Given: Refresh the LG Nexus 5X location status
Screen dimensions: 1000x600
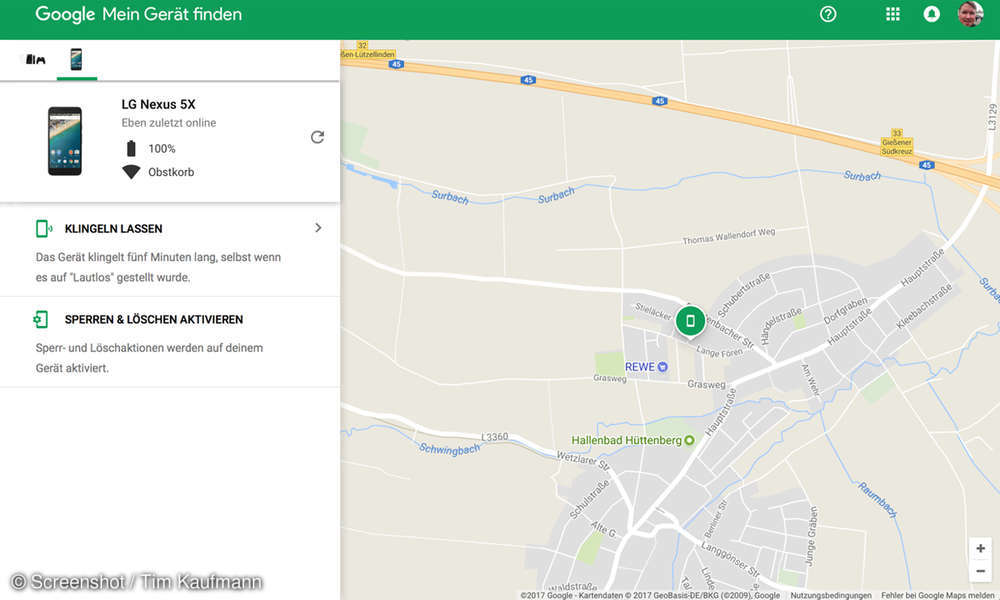Looking at the screenshot, I should 317,137.
